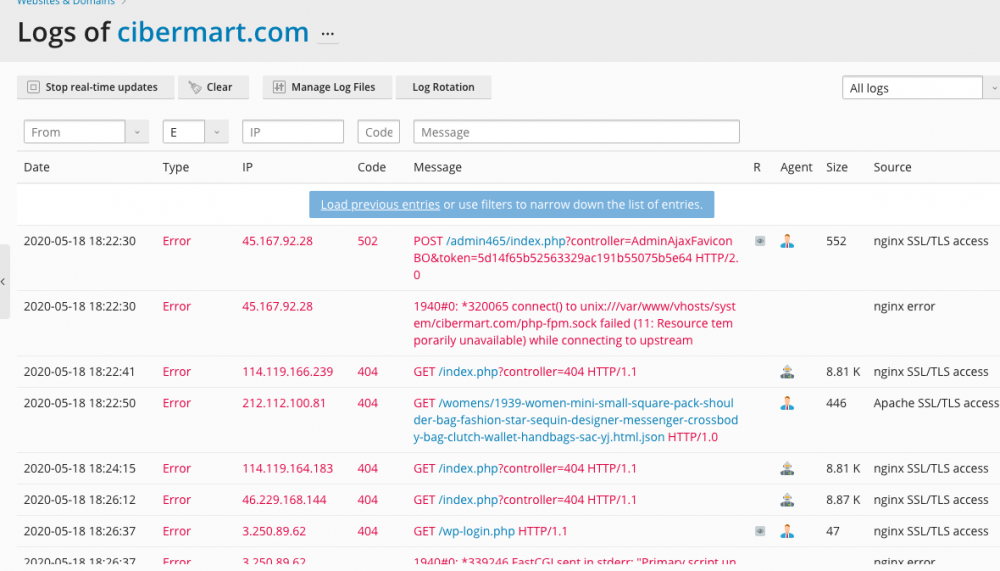Click the Load previous entries link
The image size is (1000, 571).
pyautogui.click(x=380, y=205)
